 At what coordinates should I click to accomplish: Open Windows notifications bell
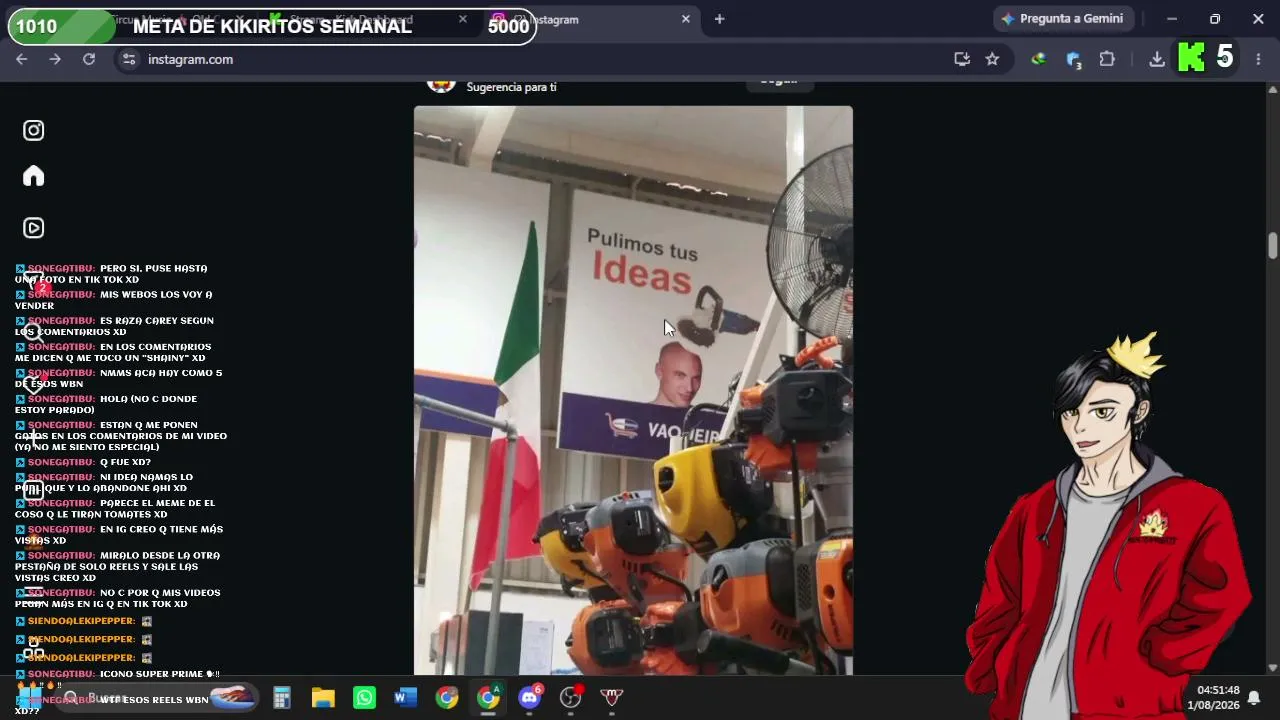click(x=1253, y=697)
